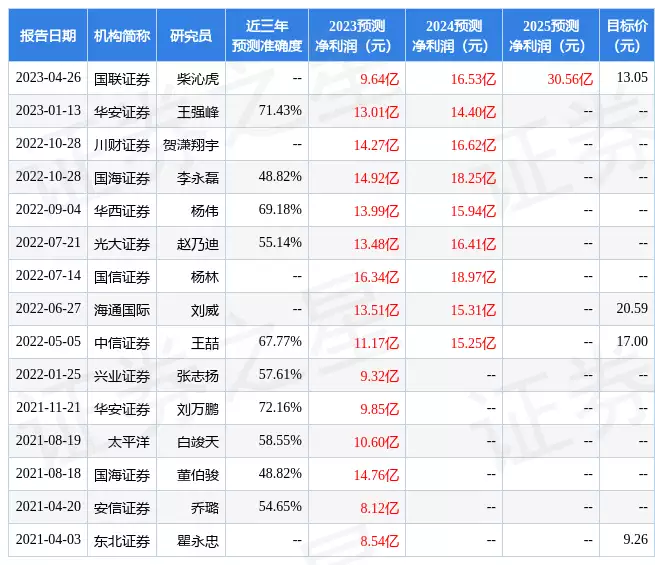This screenshot has height=565, width=655.
Task: Click the 14.92亿 profit value
Action: 376,178
